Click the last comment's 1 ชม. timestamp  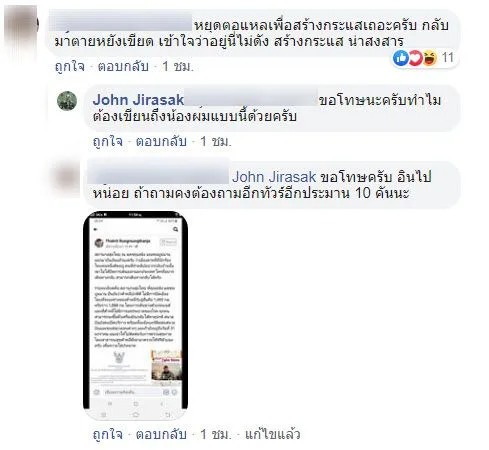point(215,434)
